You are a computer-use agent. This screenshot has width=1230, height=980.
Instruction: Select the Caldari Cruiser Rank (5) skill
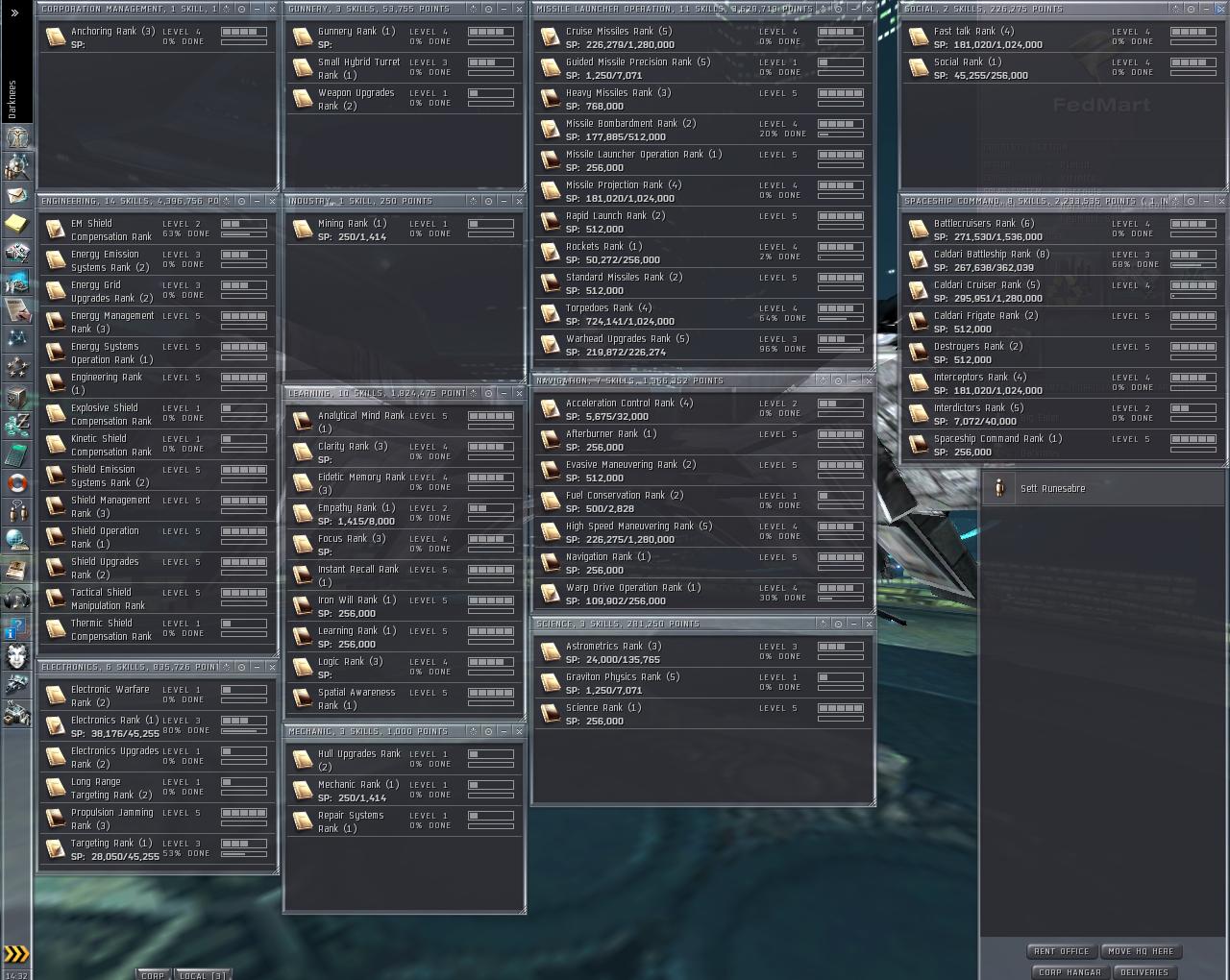pyautogui.click(x=1064, y=291)
